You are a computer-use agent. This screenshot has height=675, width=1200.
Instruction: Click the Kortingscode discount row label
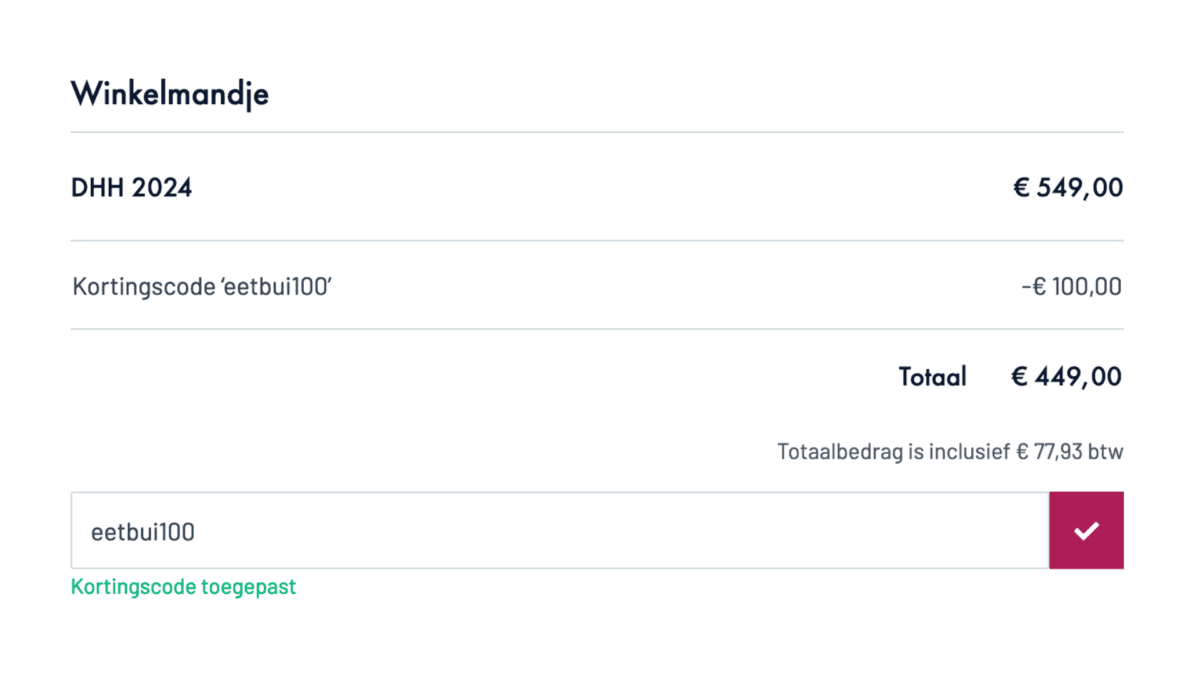(202, 288)
